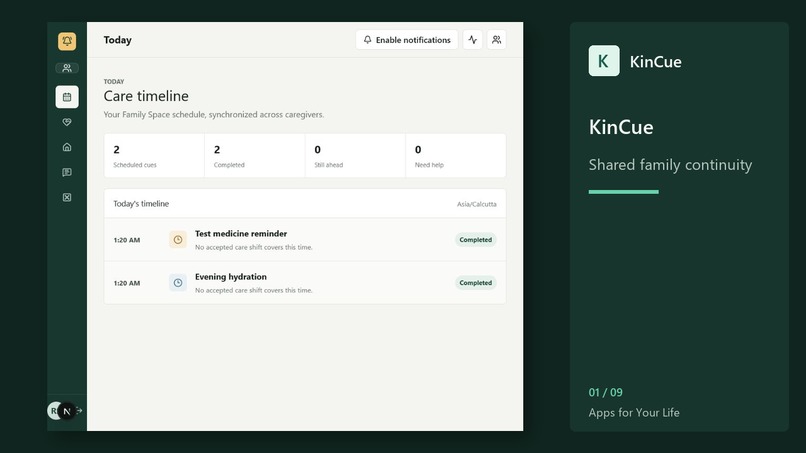The height and width of the screenshot is (453, 806).
Task: Click the crossed-box sidebar icon
Action: point(67,197)
